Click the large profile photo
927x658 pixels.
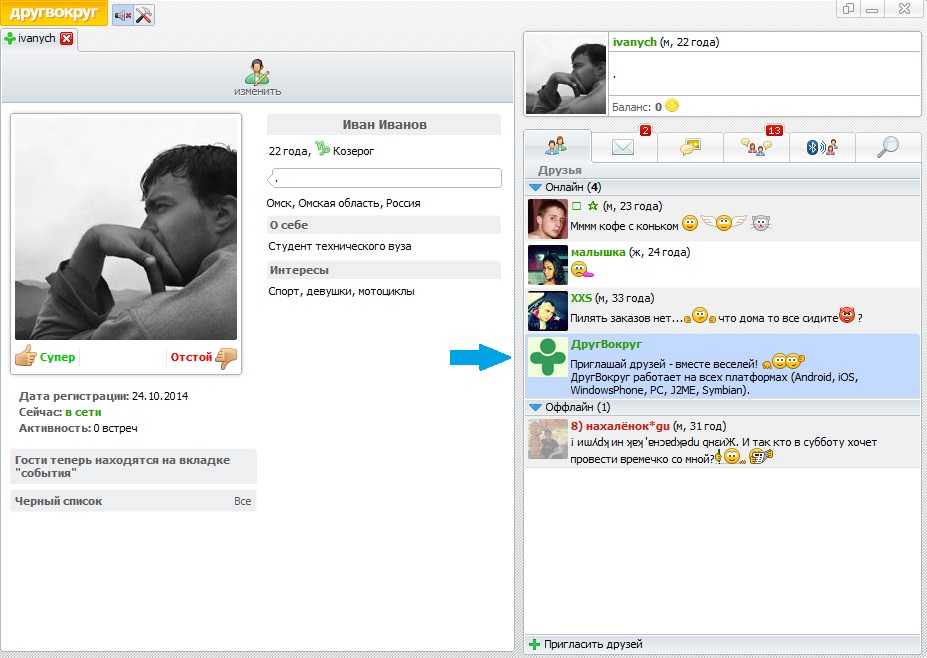point(126,228)
